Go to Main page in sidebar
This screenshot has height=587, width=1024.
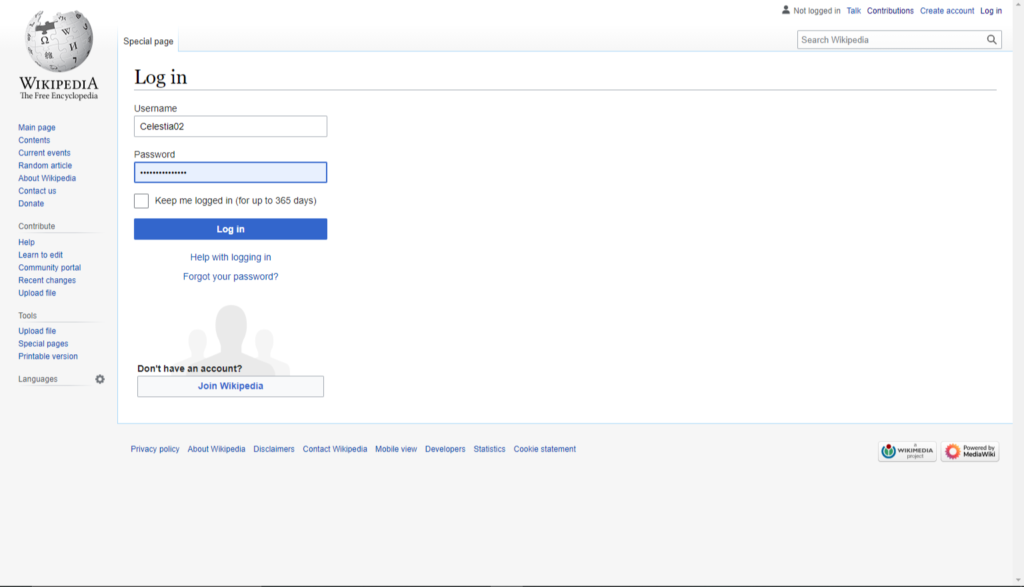click(x=37, y=127)
